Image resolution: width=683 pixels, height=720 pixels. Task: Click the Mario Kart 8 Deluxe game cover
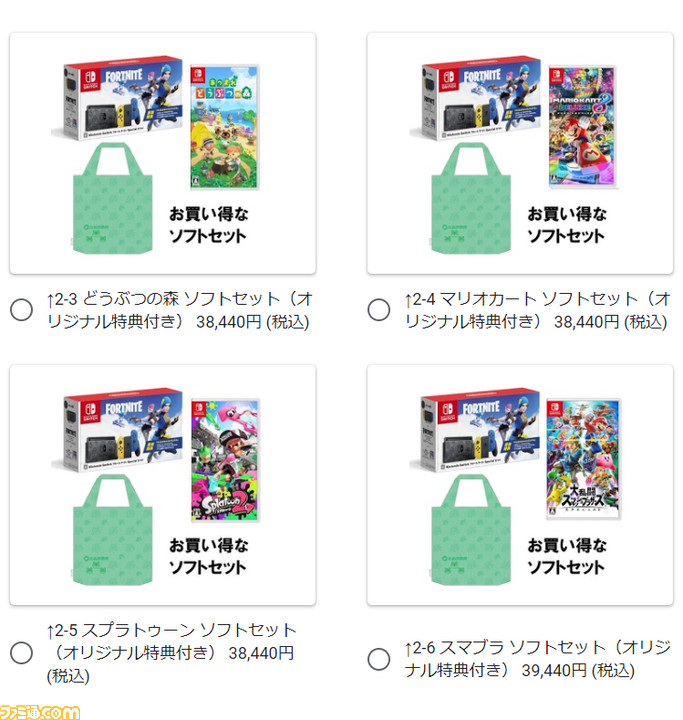[582, 127]
